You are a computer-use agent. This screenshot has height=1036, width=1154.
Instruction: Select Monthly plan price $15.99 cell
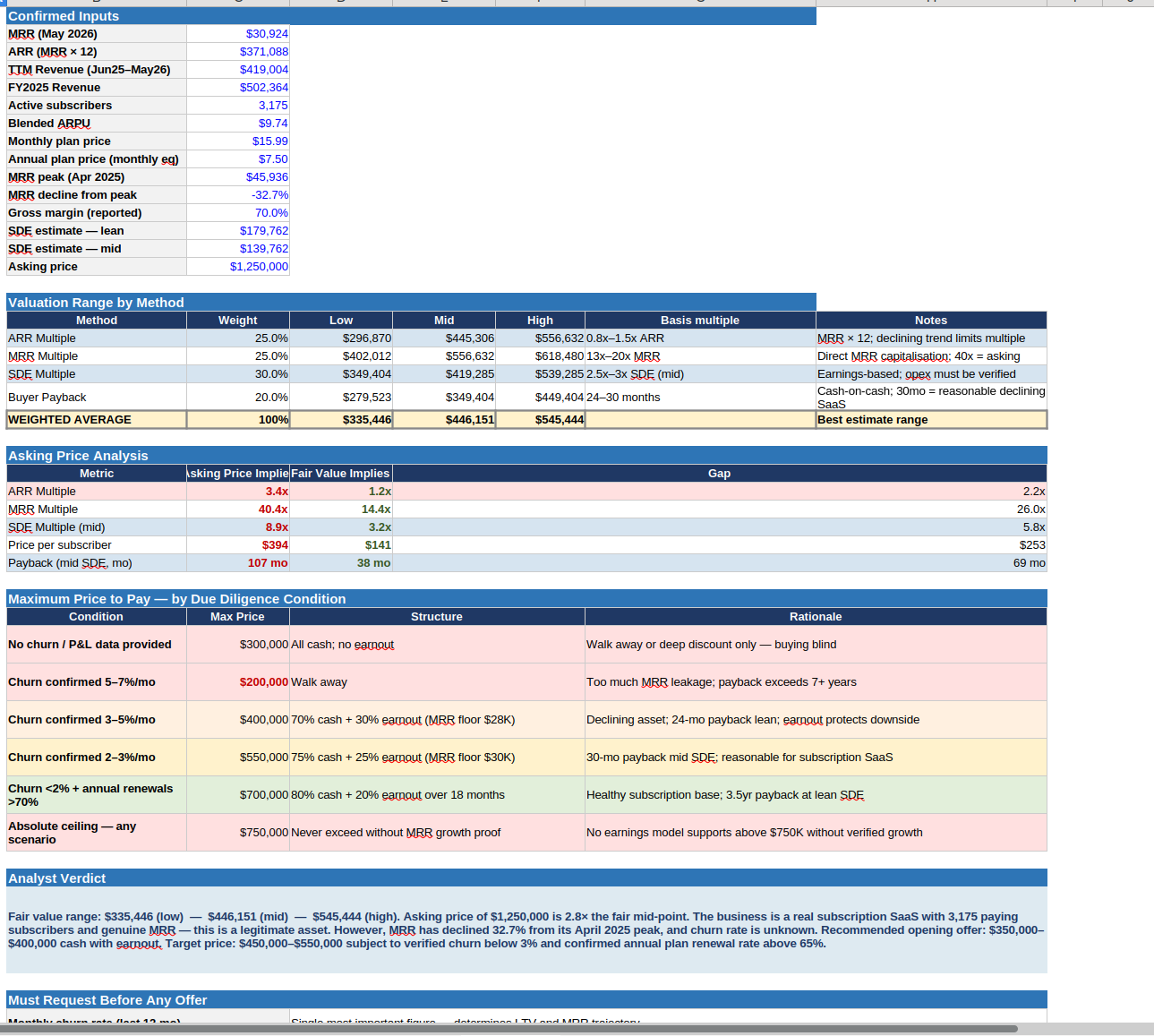point(238,141)
